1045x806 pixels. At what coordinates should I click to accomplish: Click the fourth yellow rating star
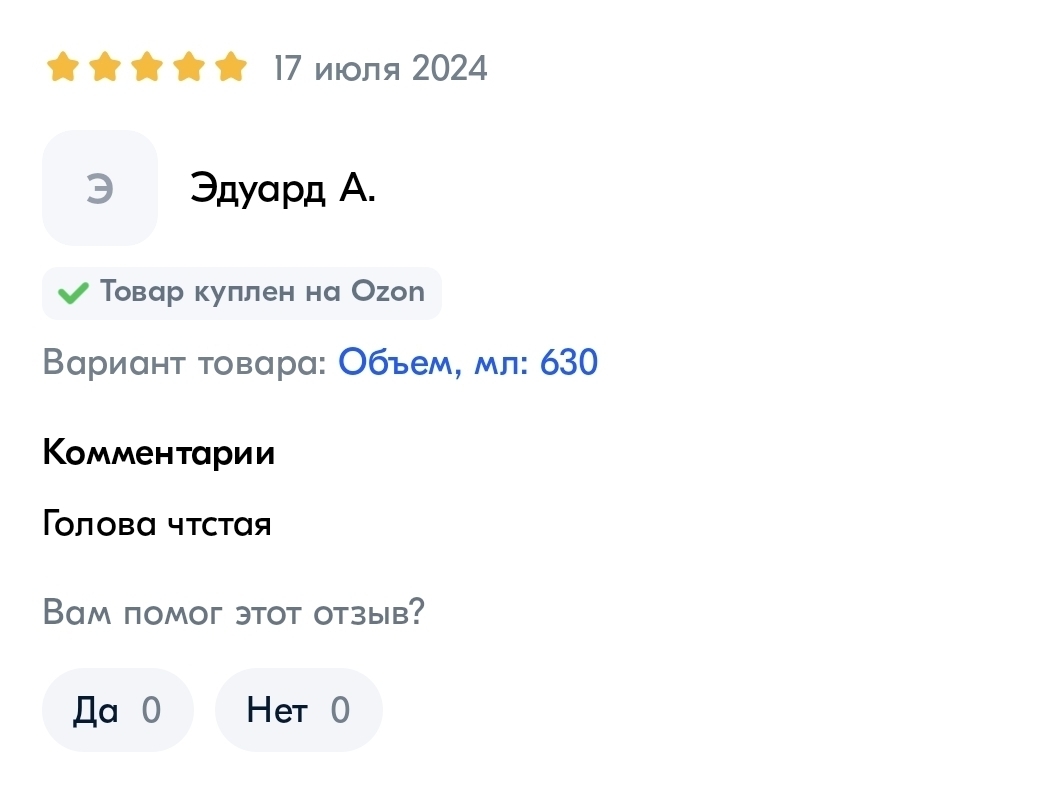[x=188, y=68]
